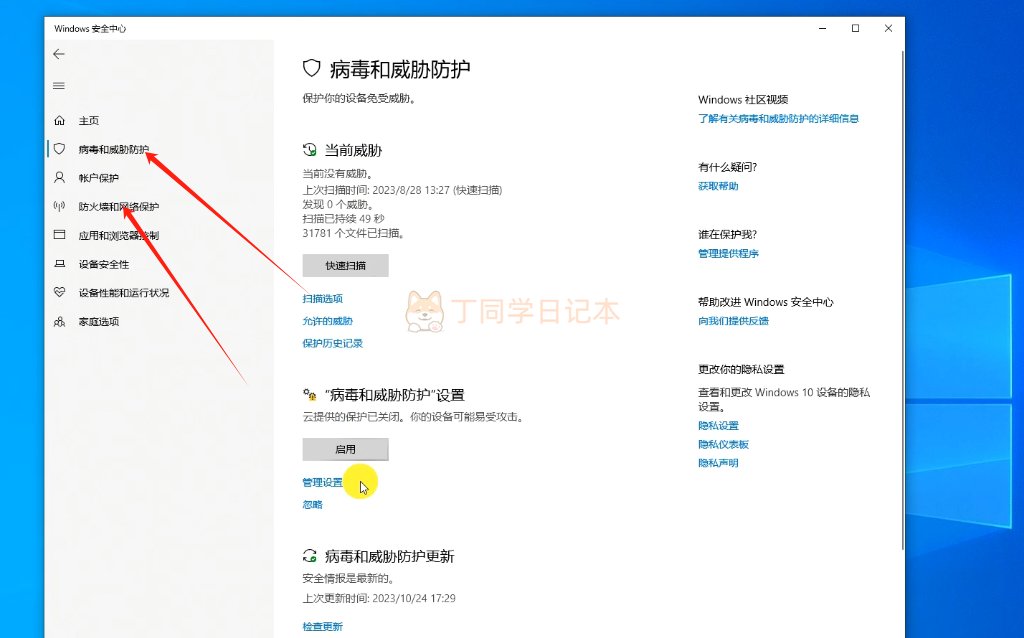1024x638 pixels.
Task: Open 允许的威胁 link
Action: 327,321
